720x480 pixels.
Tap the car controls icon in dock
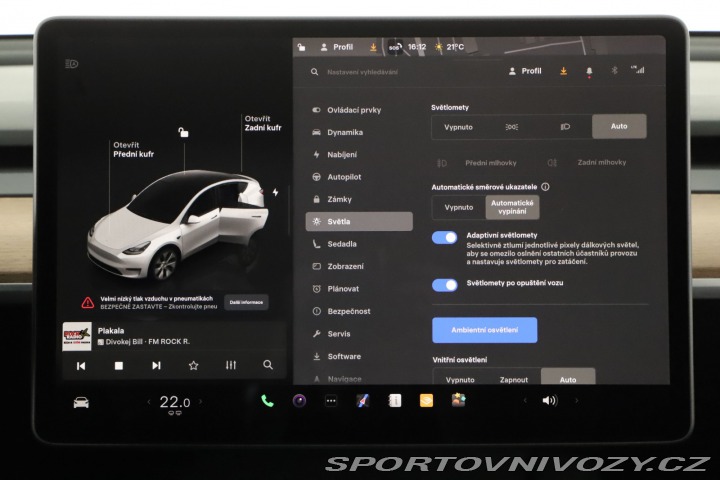tap(81, 403)
